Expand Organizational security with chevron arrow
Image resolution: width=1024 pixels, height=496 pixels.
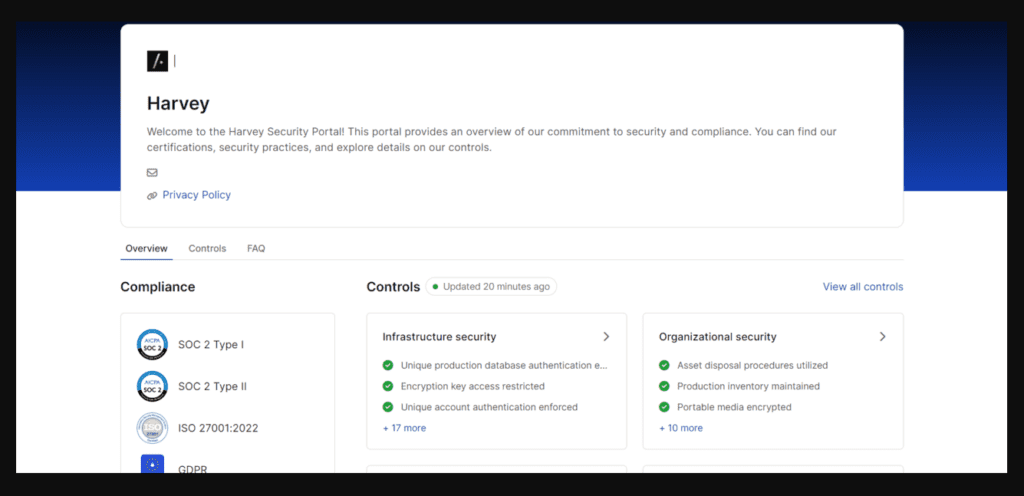coord(882,337)
